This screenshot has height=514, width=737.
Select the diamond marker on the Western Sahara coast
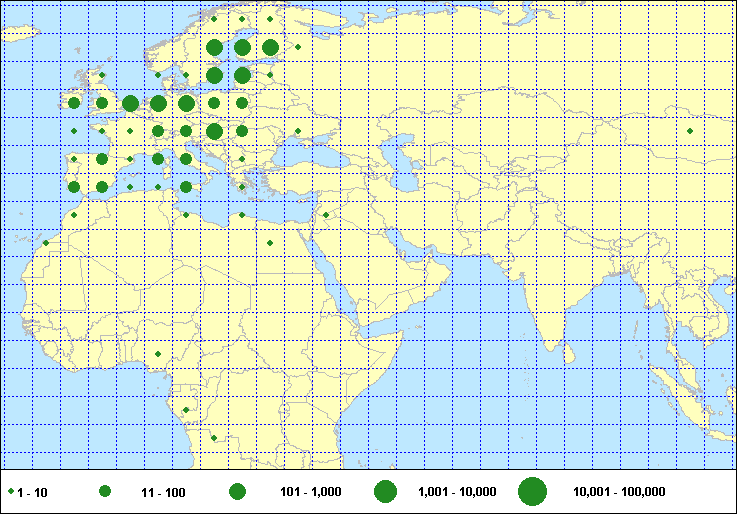pyautogui.click(x=45, y=242)
